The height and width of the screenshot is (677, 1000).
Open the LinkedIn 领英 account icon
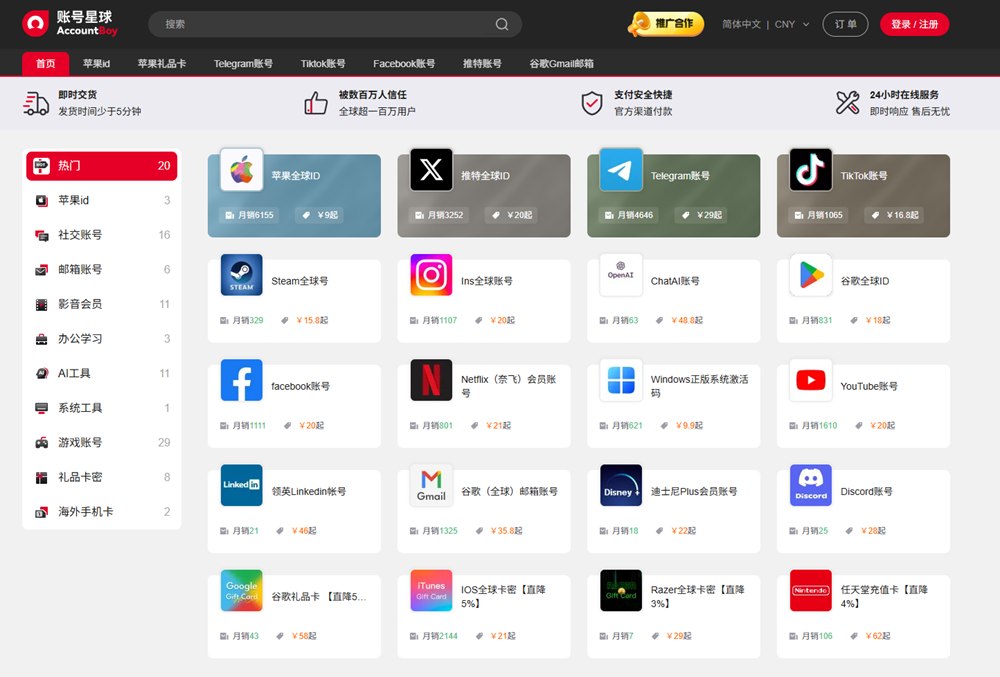[x=241, y=486]
